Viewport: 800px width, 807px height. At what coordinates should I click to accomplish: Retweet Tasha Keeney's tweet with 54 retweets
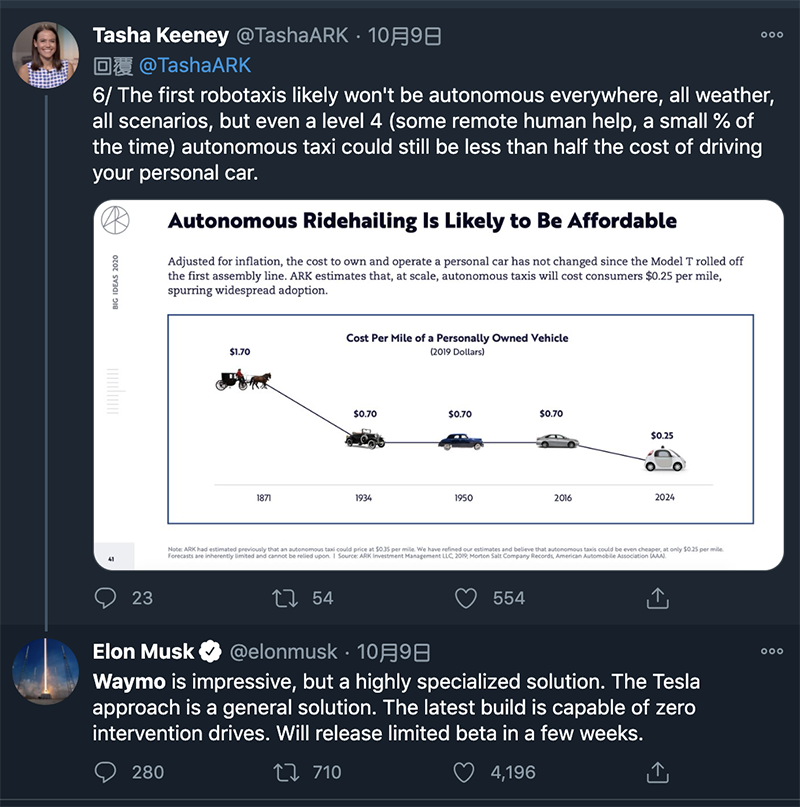point(285,598)
